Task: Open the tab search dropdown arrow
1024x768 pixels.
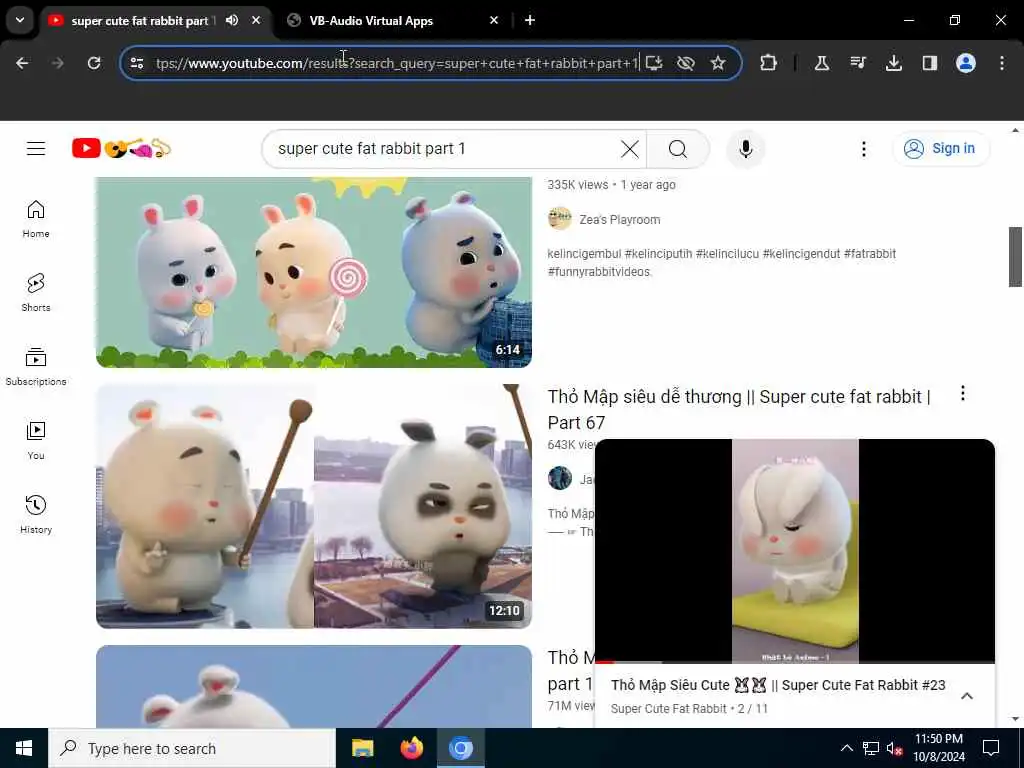Action: (x=20, y=20)
